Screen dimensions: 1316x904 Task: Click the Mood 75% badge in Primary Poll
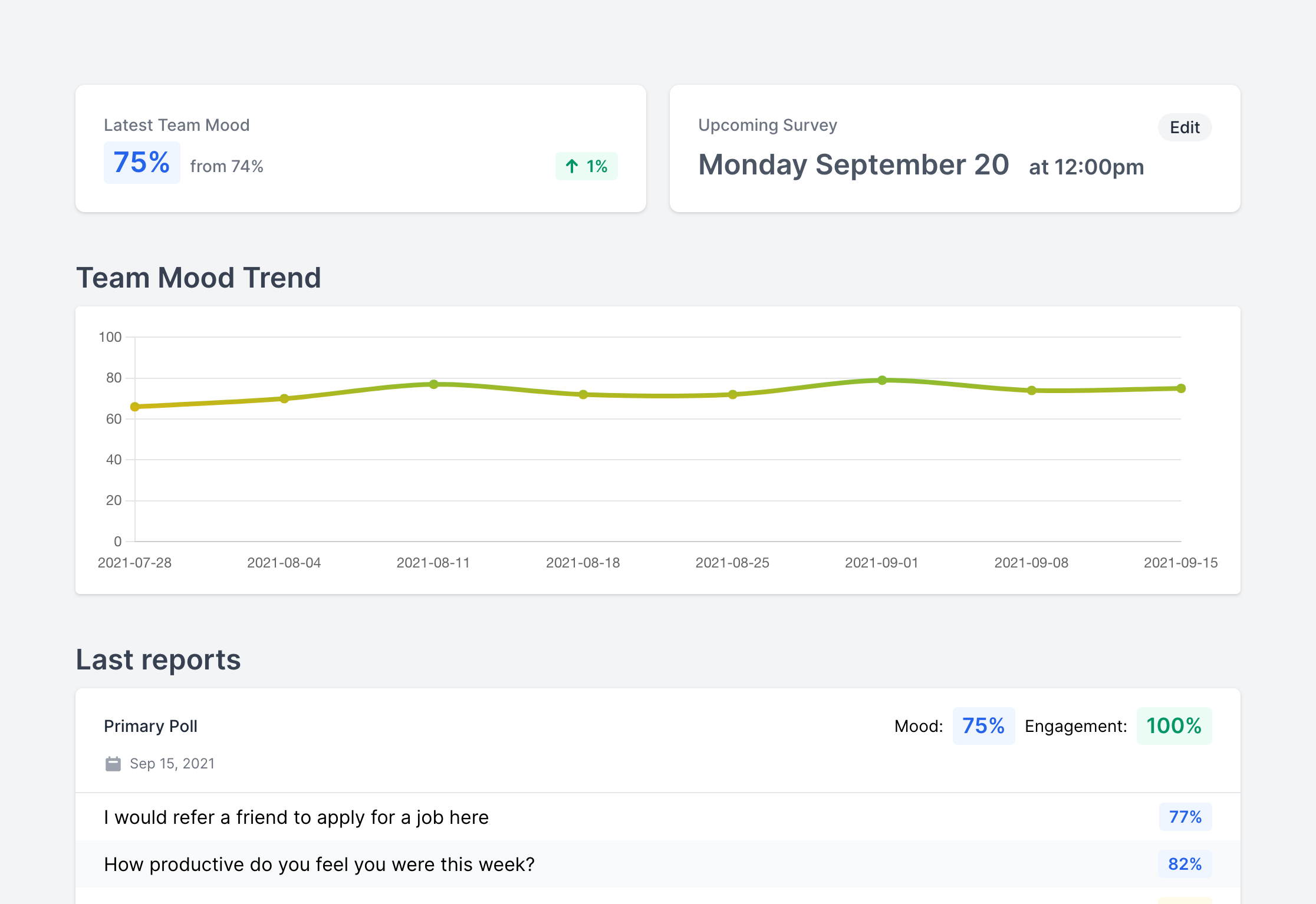coord(983,726)
